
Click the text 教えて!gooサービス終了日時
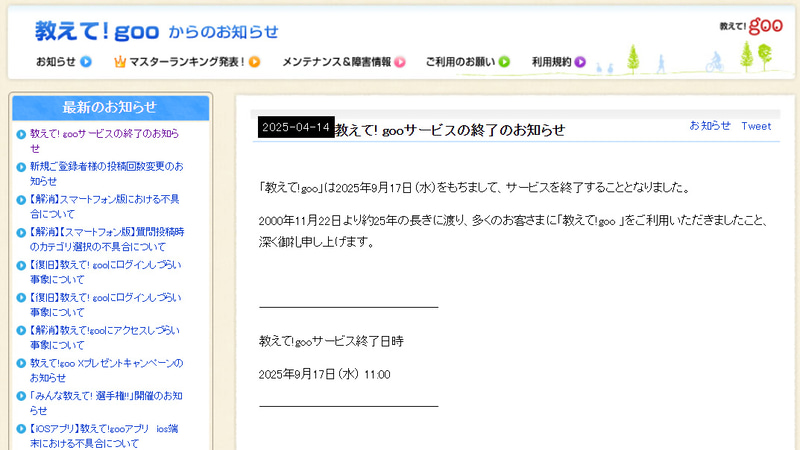(331, 341)
